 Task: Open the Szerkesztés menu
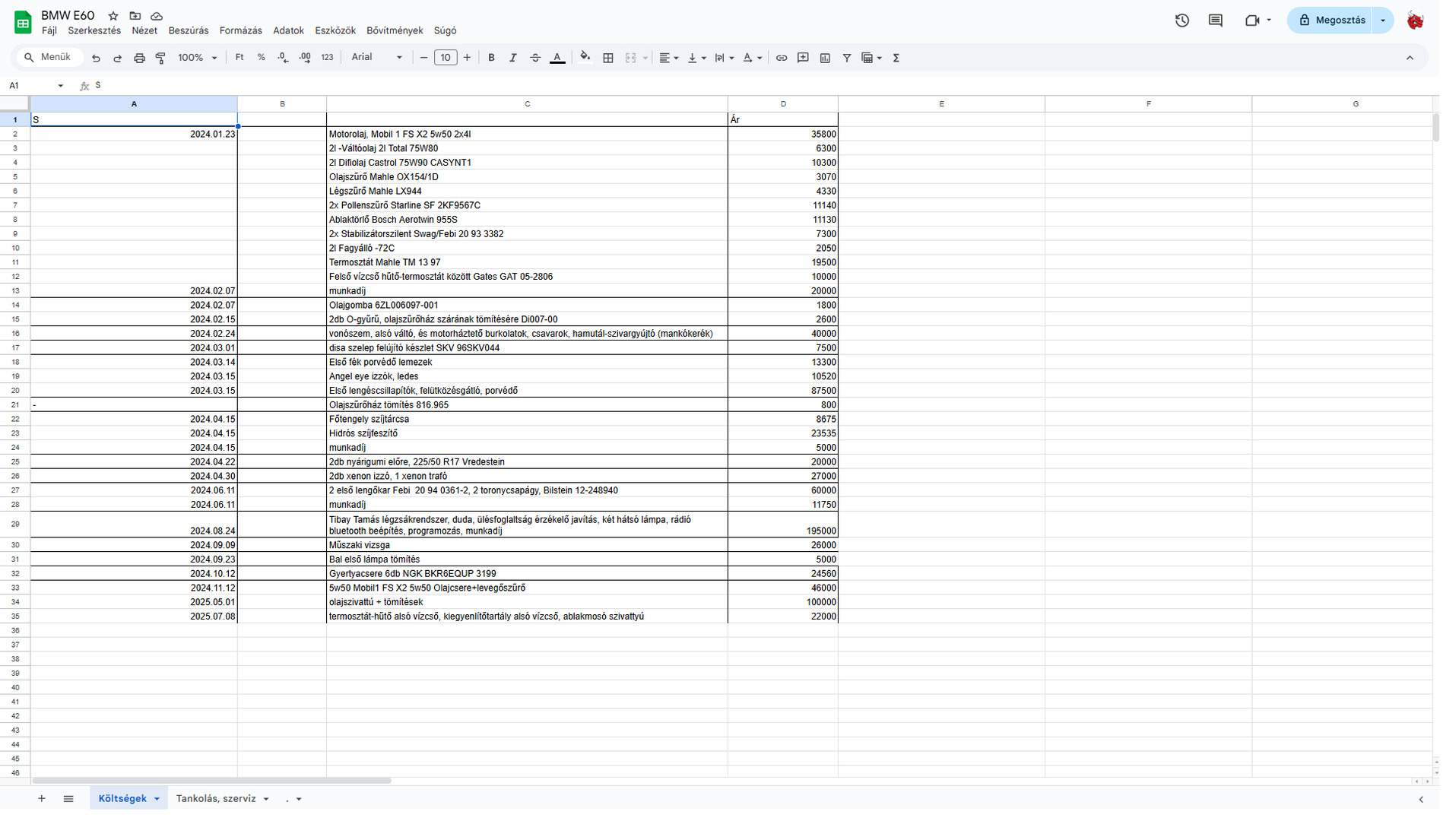(x=94, y=31)
